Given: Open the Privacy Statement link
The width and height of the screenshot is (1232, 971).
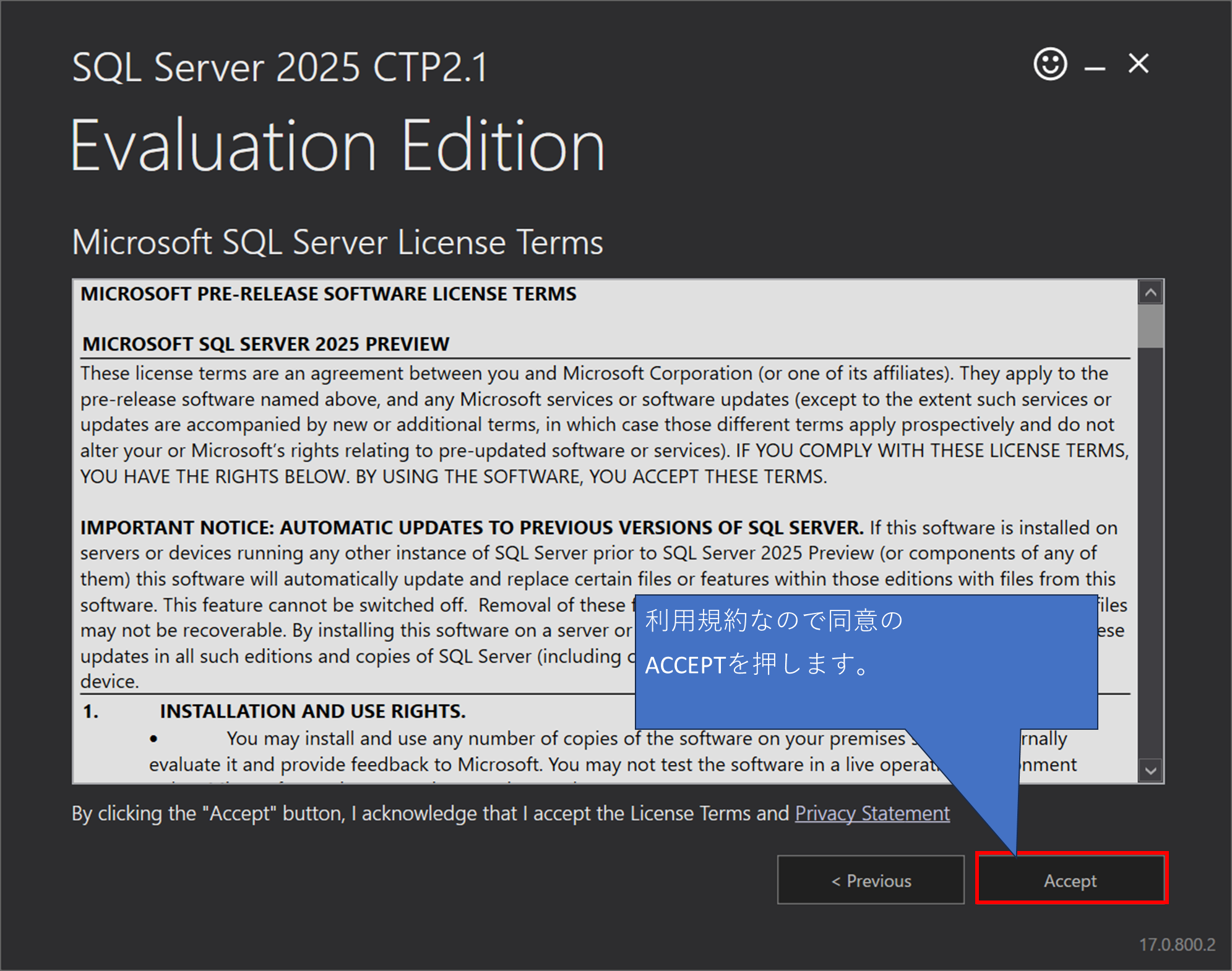Looking at the screenshot, I should (872, 813).
